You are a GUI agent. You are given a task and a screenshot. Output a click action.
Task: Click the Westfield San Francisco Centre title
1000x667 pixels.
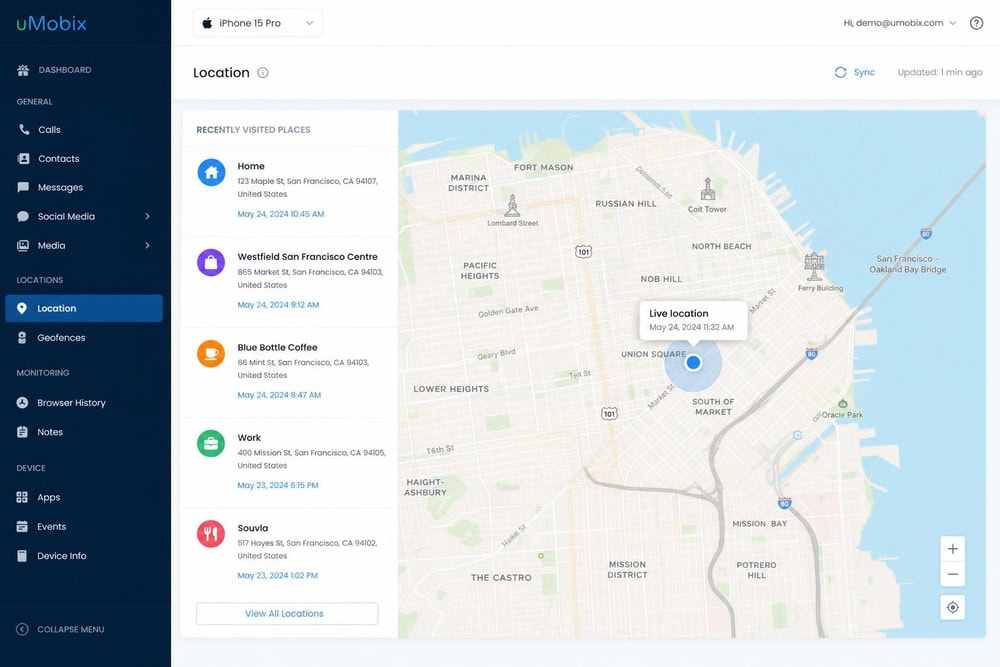307,256
